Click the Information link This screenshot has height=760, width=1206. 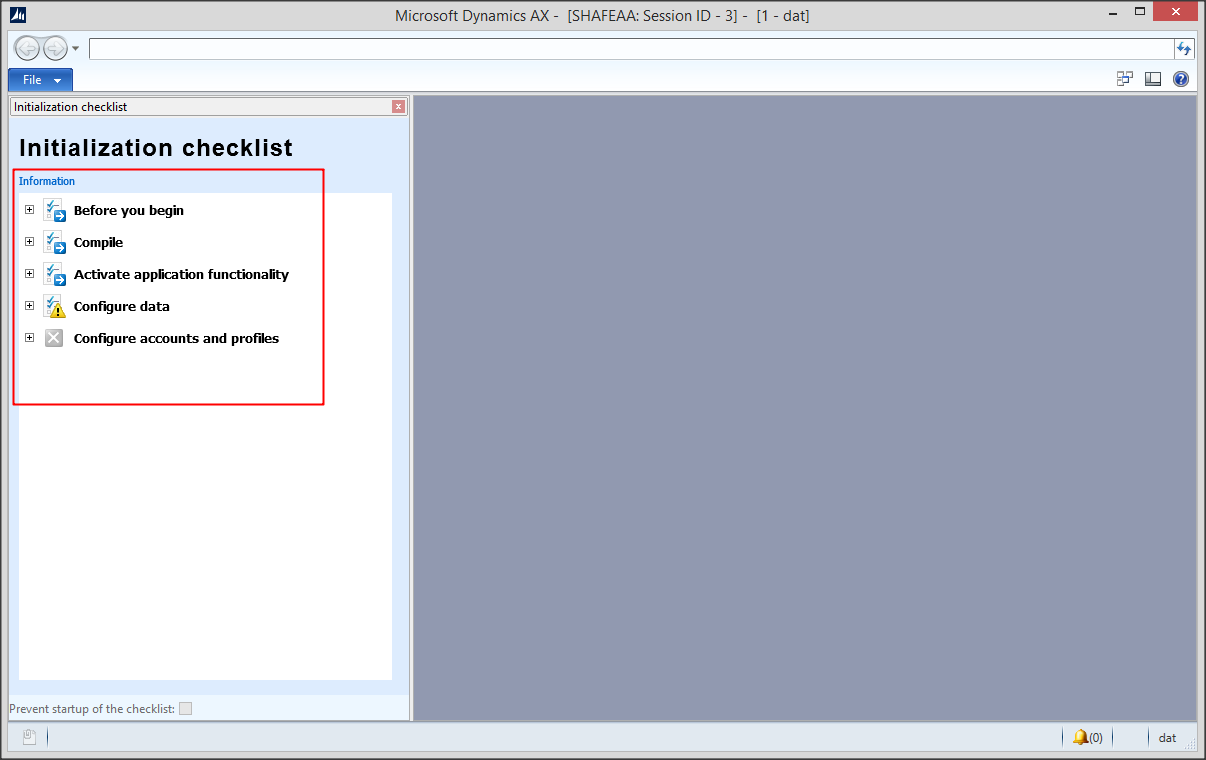47,181
